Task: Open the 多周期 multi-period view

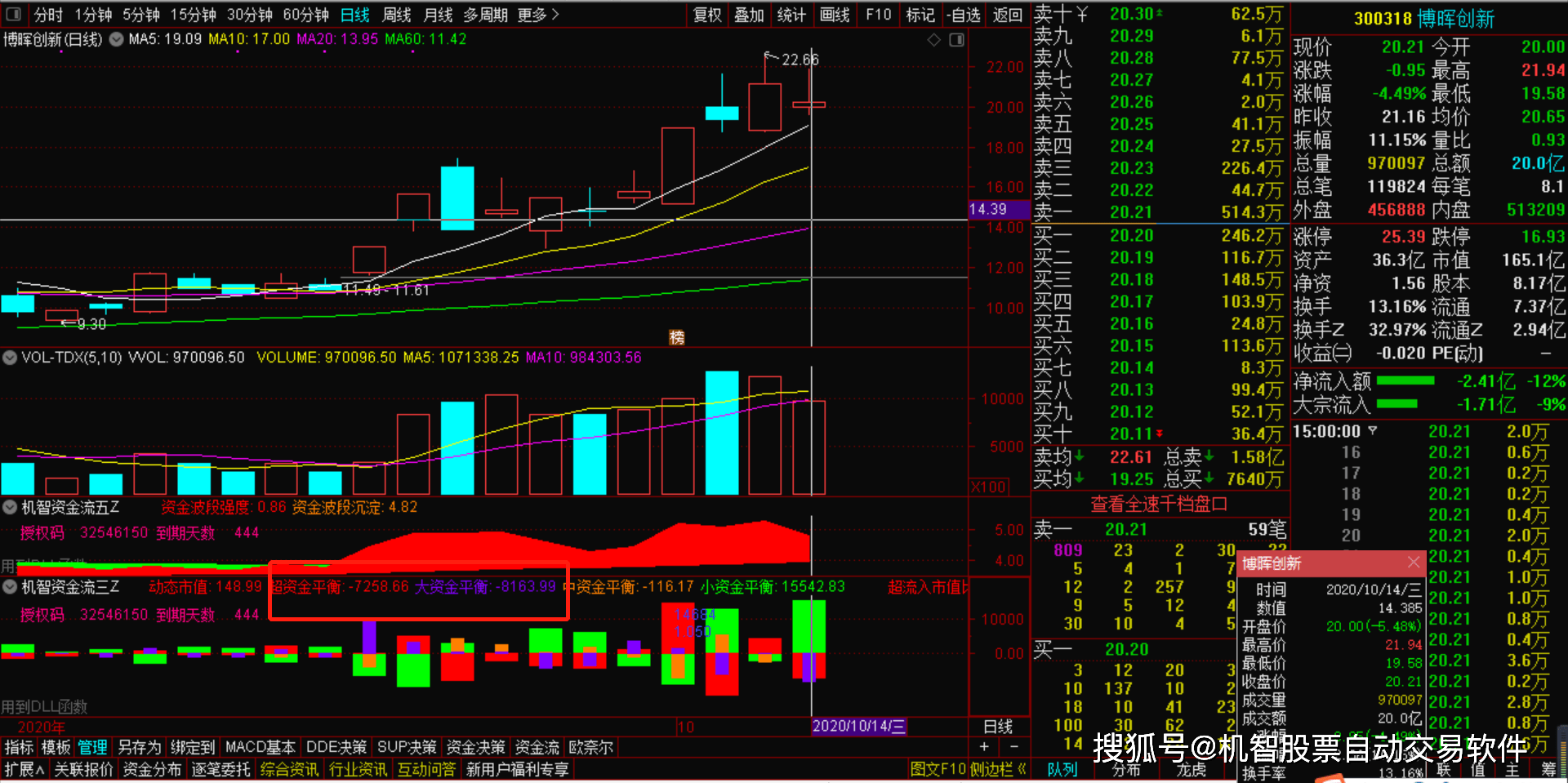Action: [x=485, y=15]
